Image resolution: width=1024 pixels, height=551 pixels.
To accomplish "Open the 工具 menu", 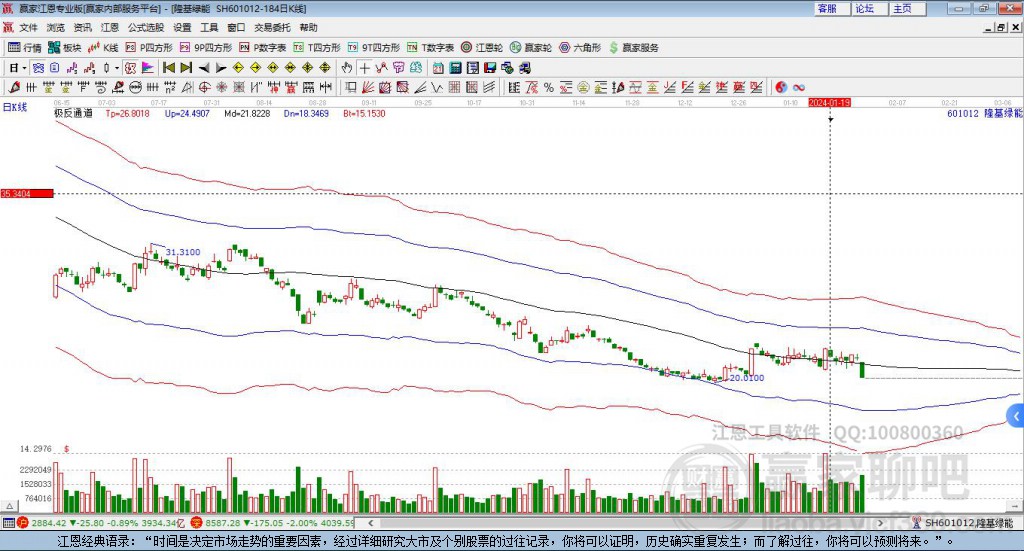I will [209, 27].
